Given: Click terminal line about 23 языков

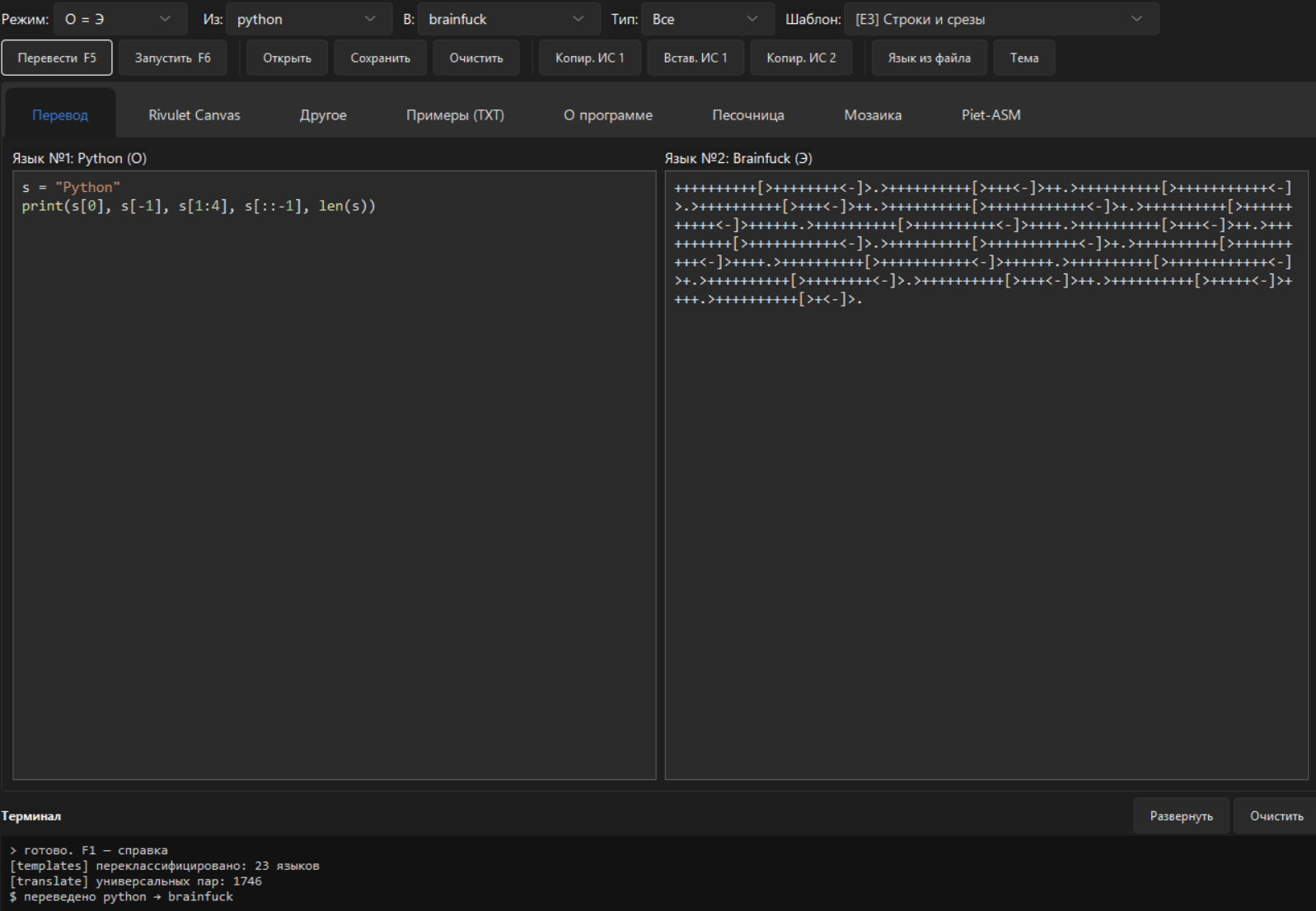Looking at the screenshot, I should point(165,866).
